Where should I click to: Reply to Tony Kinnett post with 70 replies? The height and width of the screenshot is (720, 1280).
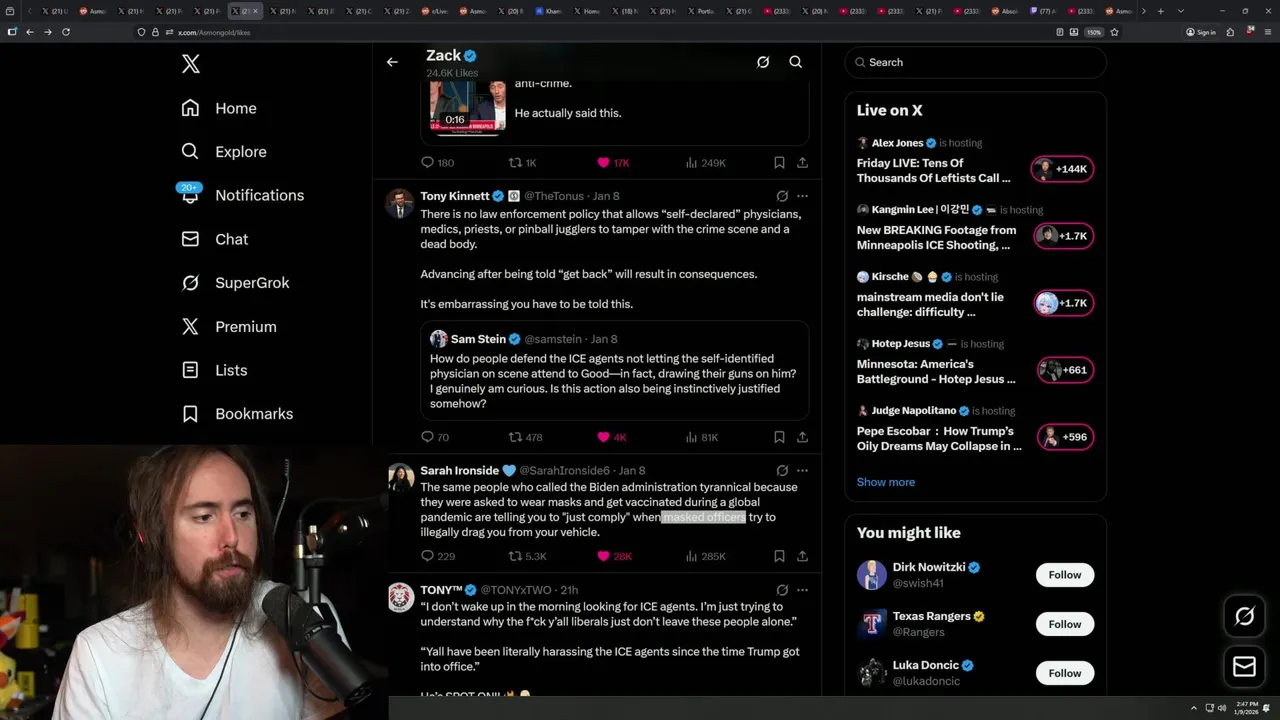pos(435,437)
